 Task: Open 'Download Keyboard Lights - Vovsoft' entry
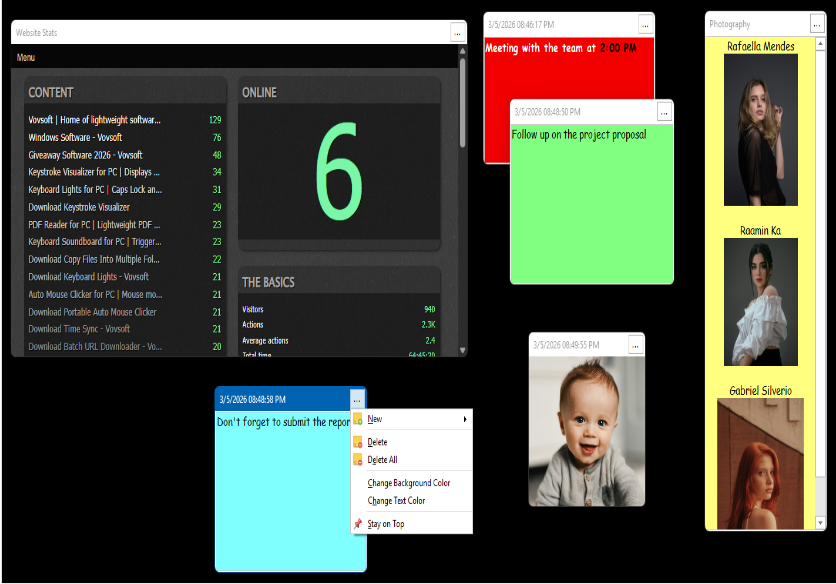(x=89, y=277)
